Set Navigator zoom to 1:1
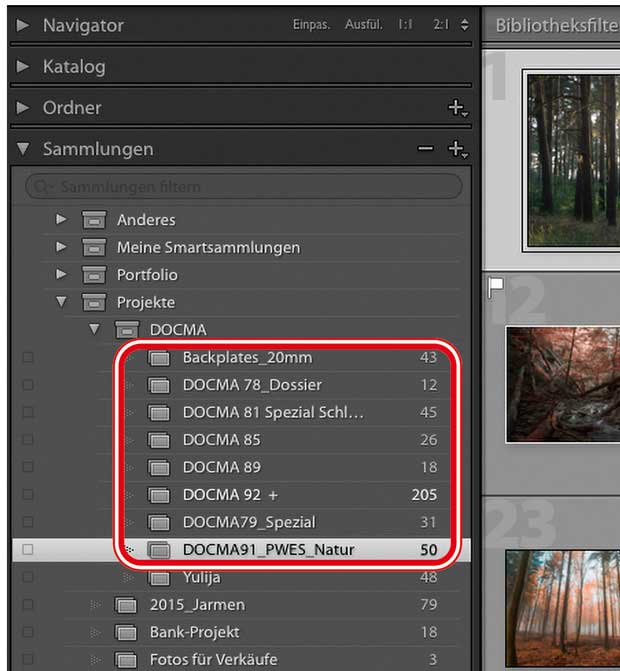This screenshot has width=620, height=671. [x=405, y=25]
